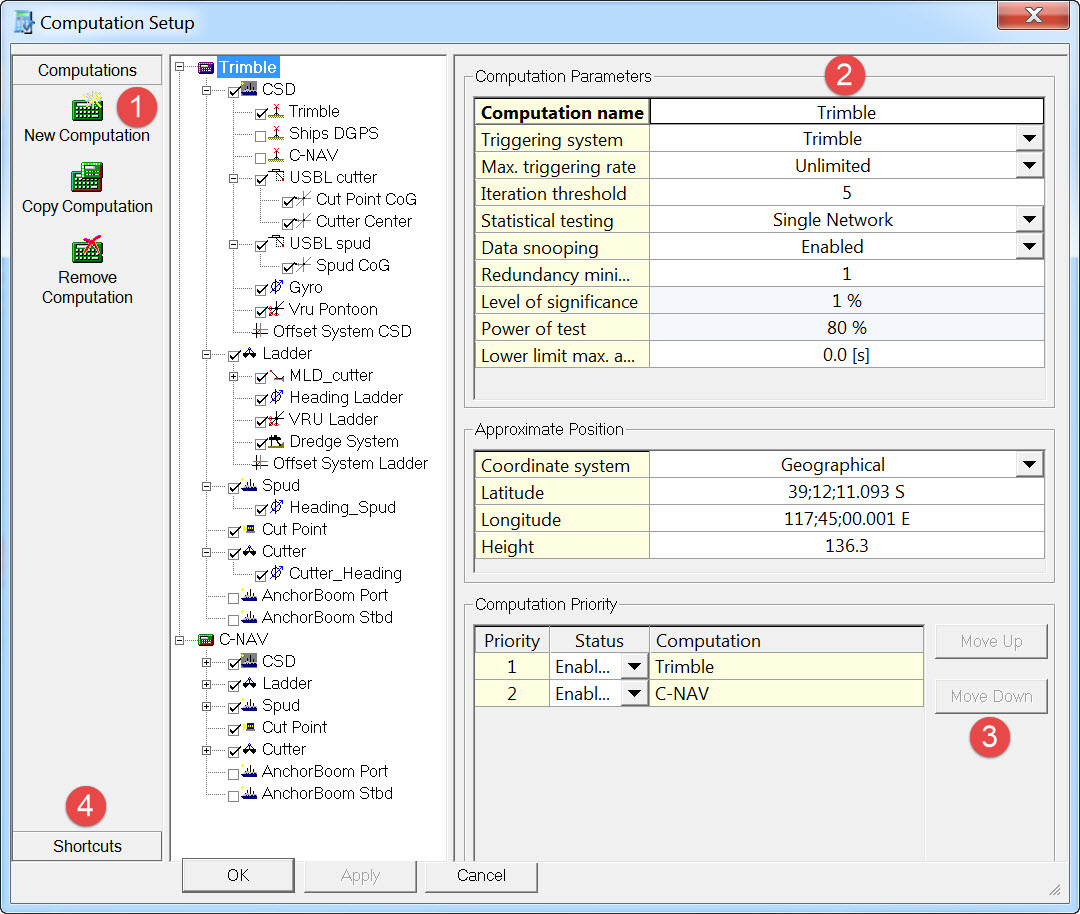Viewport: 1080px width, 914px height.
Task: Click the Offset System CSD icon
Action: tap(259, 332)
